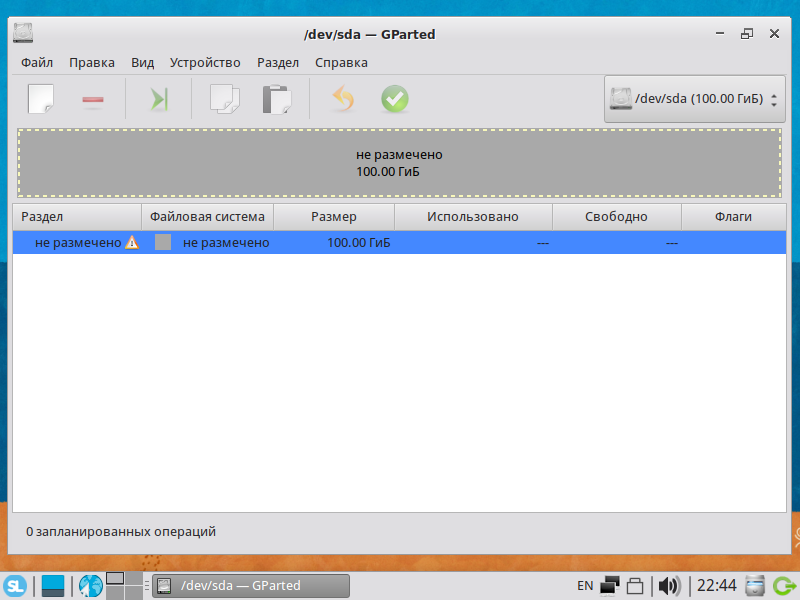The width and height of the screenshot is (800, 600).
Task: Open the Файл menu
Action: click(37, 63)
